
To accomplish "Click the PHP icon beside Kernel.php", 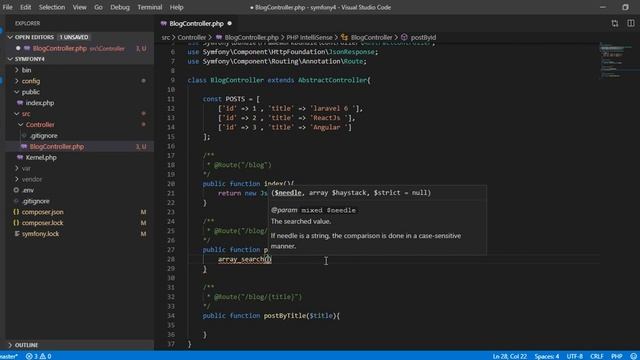I will point(20,157).
